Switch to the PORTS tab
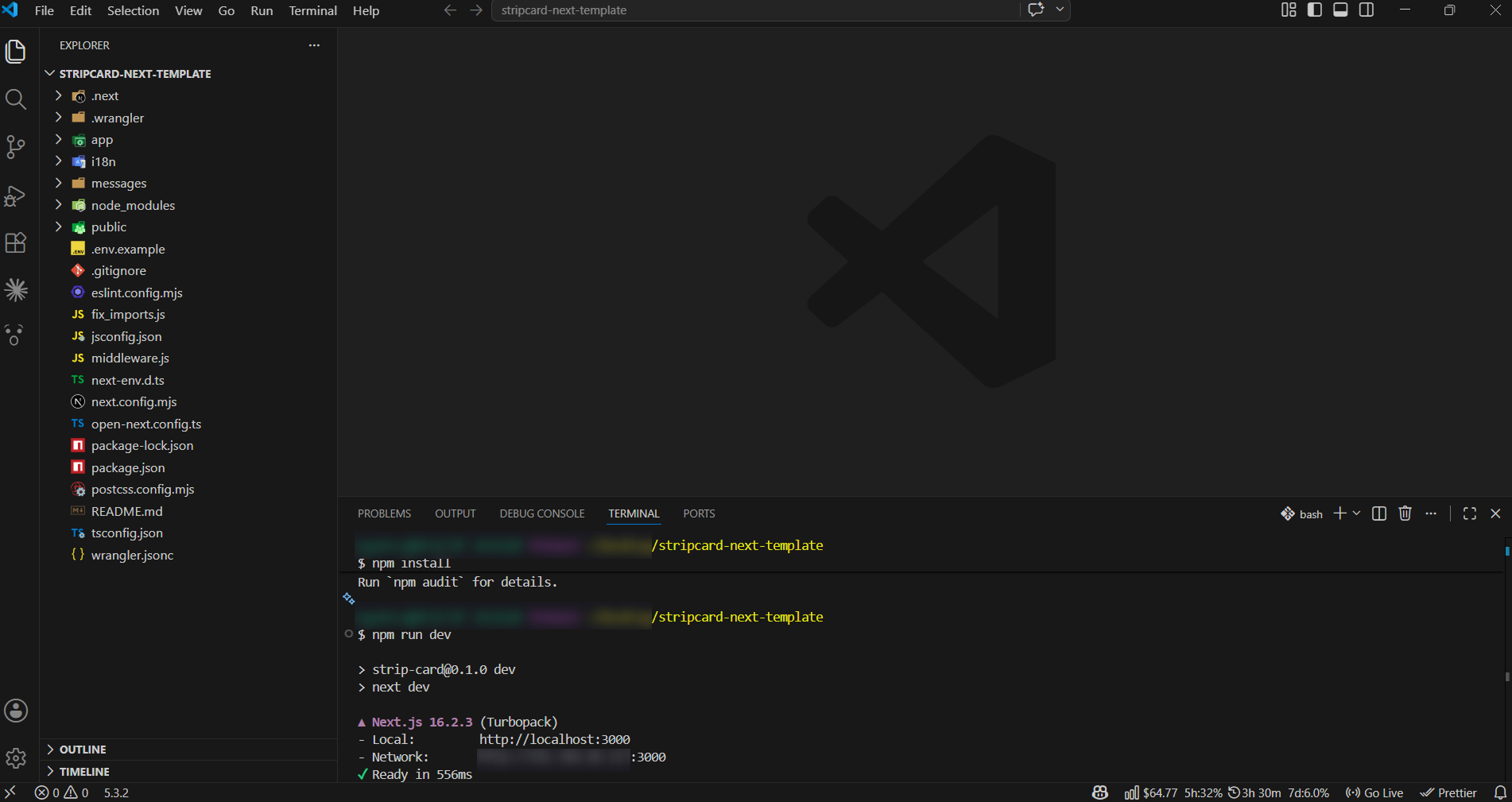Screen dimensions: 1512x802 (x=700, y=513)
